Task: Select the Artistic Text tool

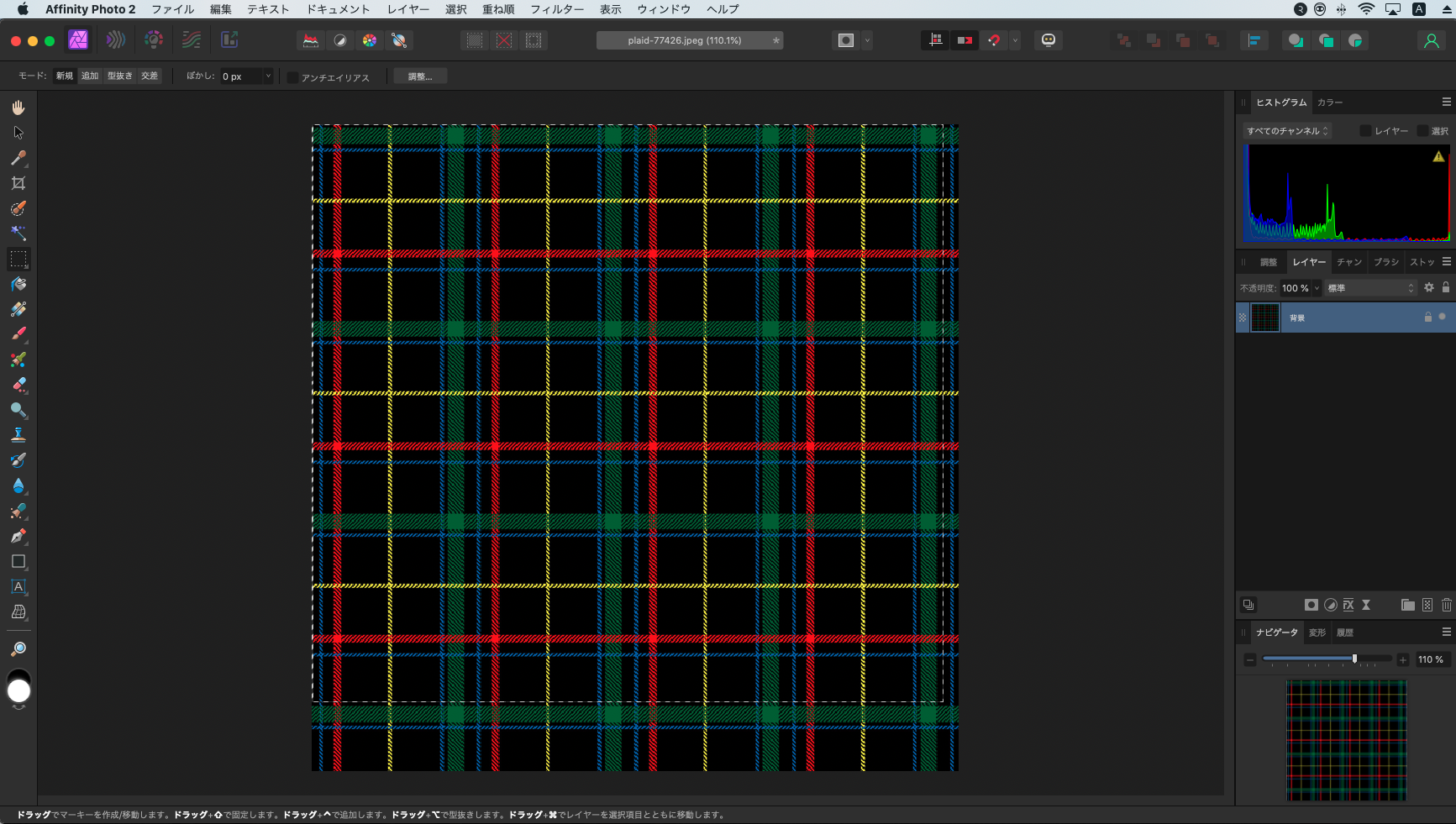Action: click(18, 586)
